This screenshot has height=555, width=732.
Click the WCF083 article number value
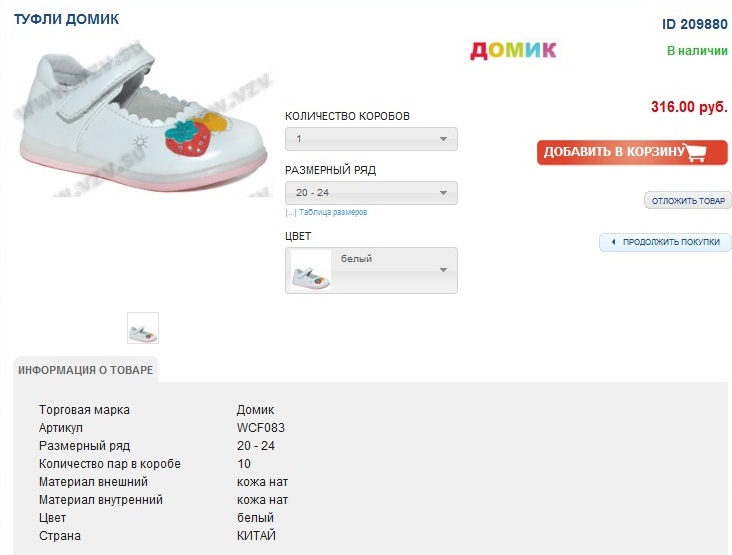(261, 428)
